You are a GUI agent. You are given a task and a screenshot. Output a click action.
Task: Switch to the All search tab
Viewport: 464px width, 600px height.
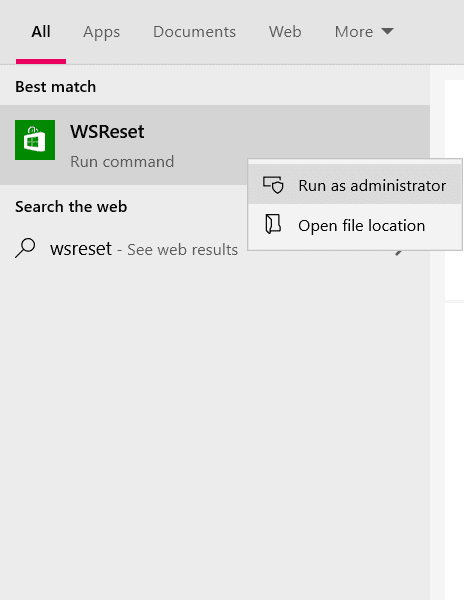[41, 32]
